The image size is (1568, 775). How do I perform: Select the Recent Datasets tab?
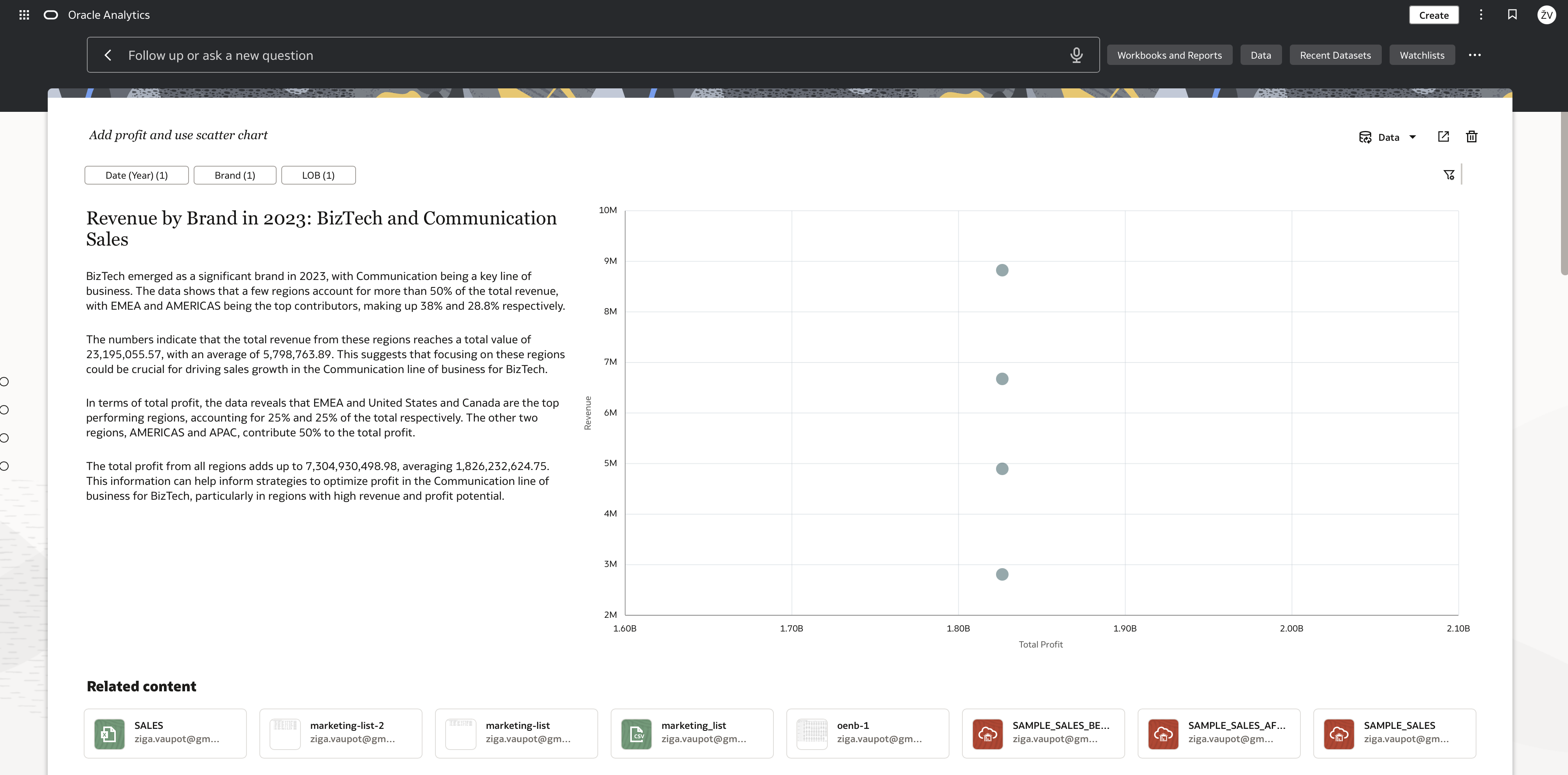[x=1336, y=55]
